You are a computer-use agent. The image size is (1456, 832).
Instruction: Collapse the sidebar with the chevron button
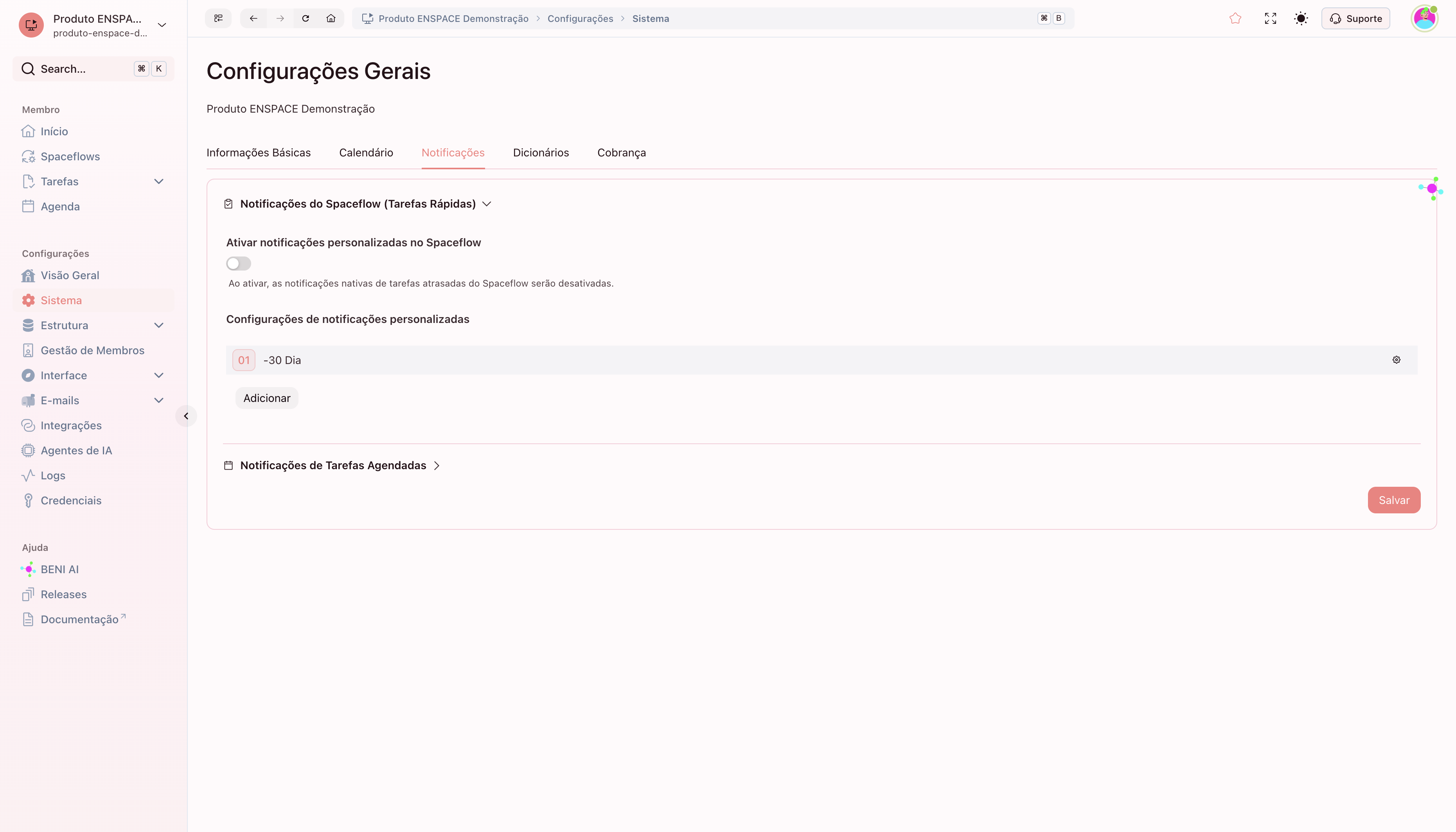tap(186, 416)
